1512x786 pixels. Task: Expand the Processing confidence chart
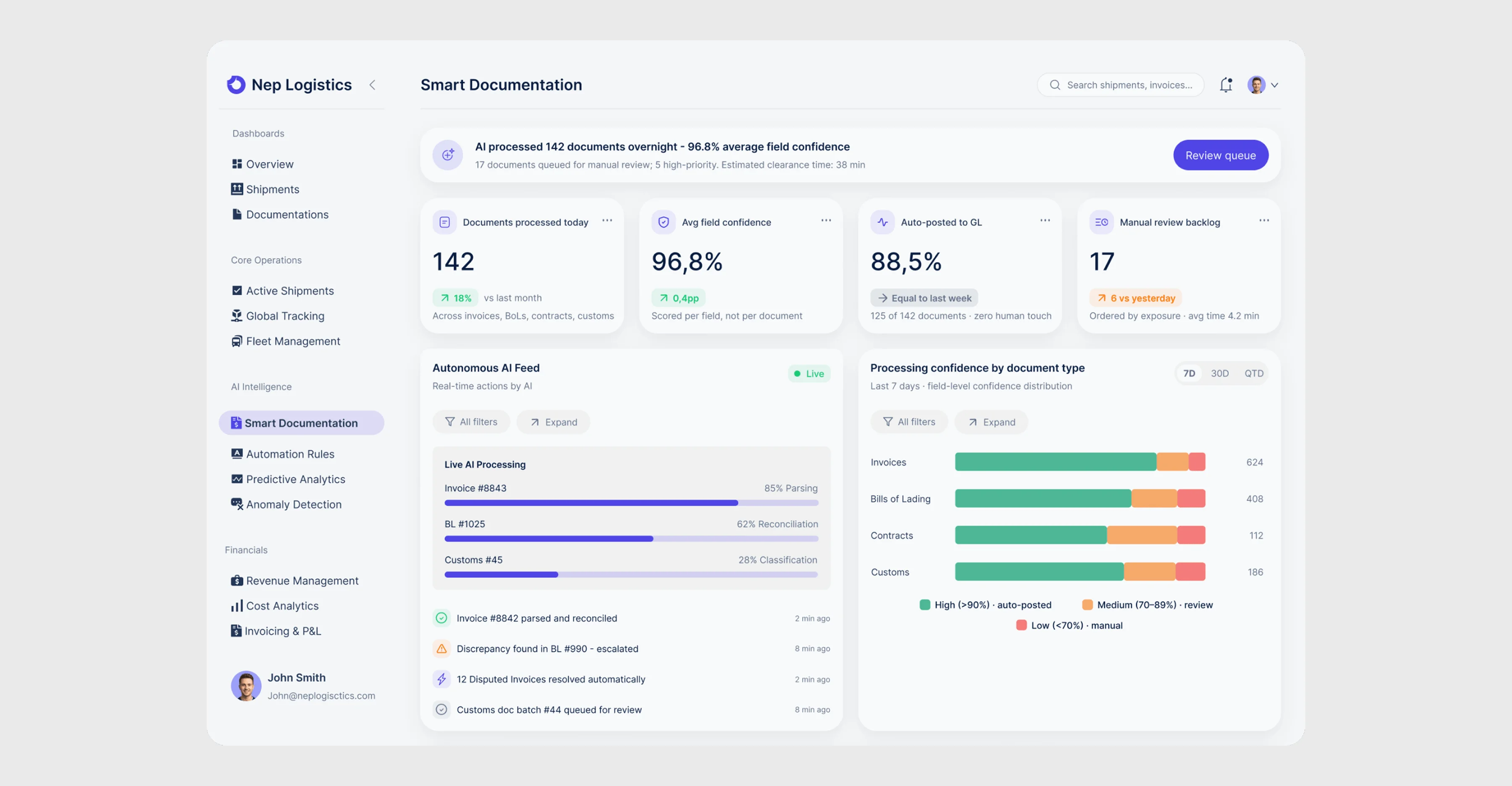tap(991, 422)
